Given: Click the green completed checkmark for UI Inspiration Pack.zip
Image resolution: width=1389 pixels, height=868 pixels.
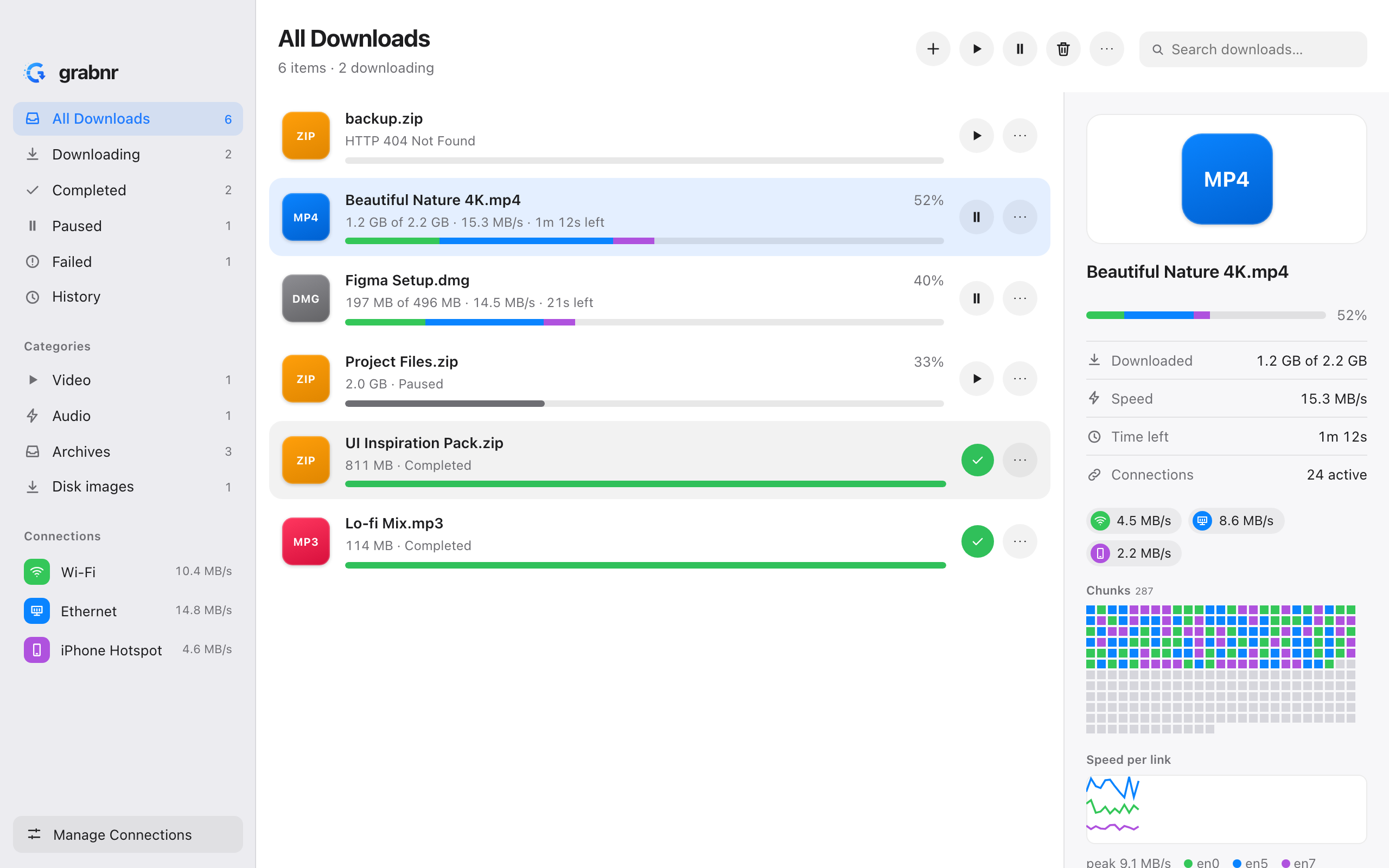Looking at the screenshot, I should [978, 461].
